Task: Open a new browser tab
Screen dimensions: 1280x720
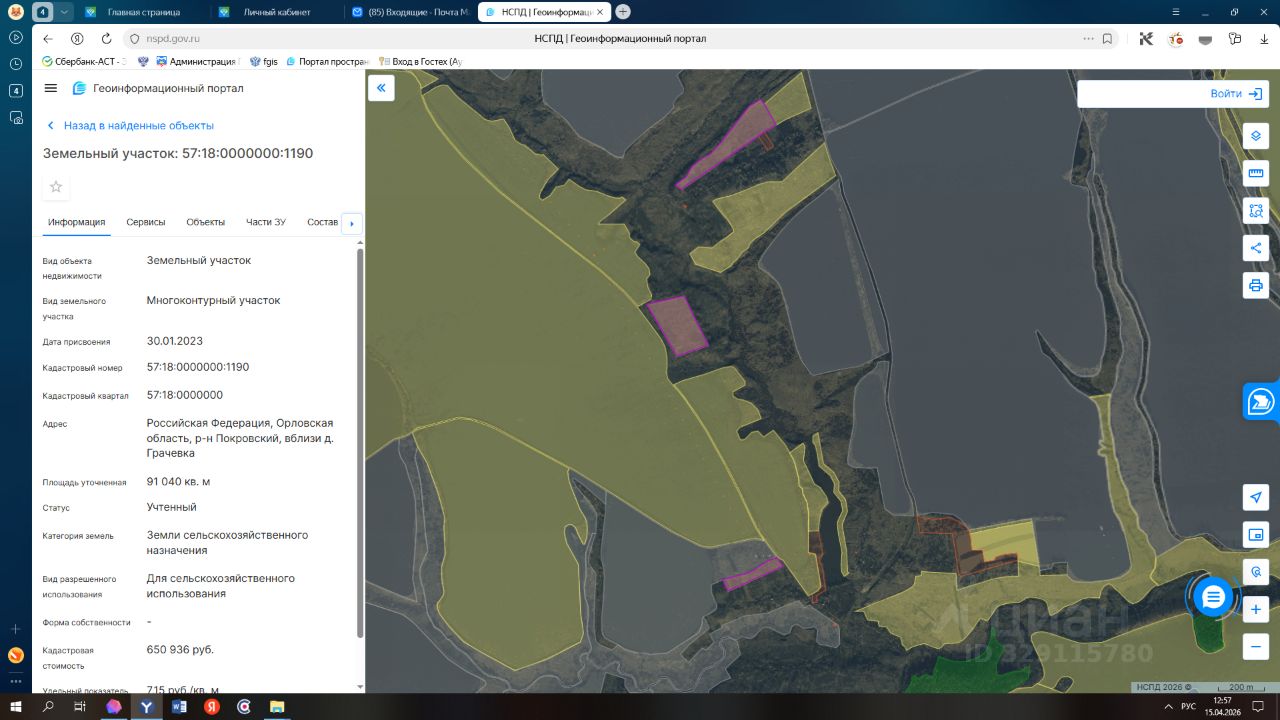Action: pos(623,12)
